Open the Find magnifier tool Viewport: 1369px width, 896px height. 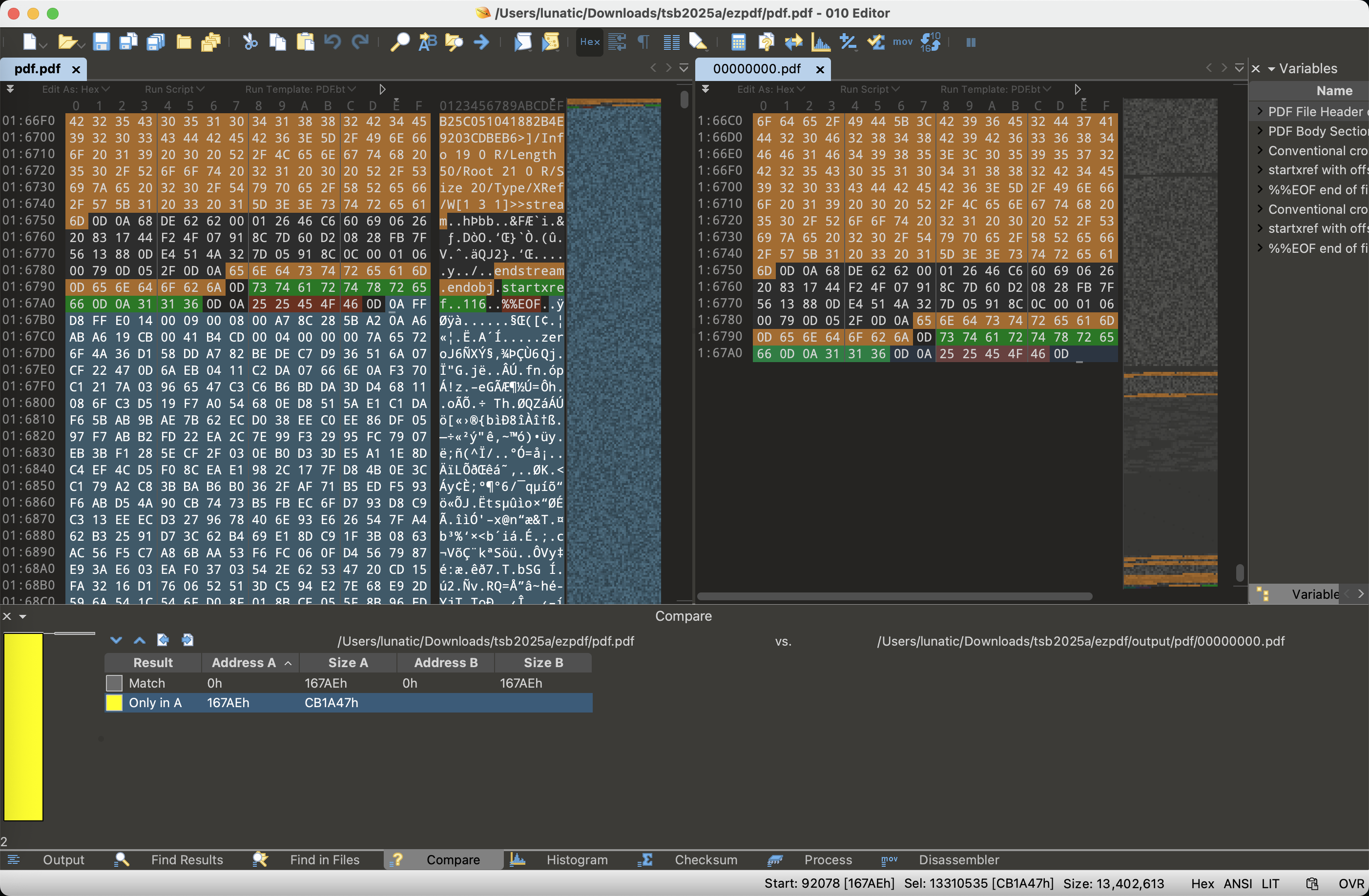click(x=400, y=42)
